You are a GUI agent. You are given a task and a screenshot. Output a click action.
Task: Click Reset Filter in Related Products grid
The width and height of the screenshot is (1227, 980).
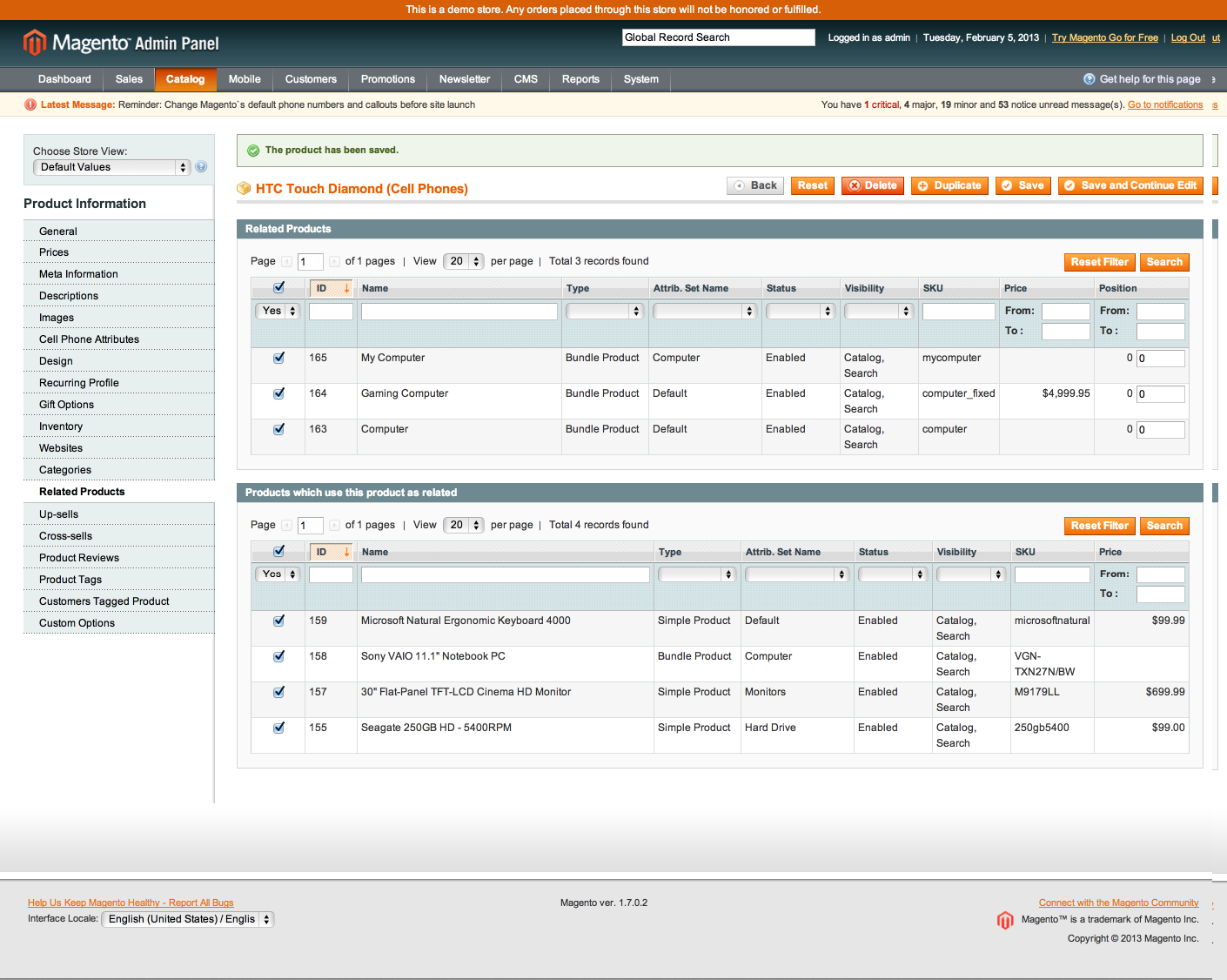(x=1100, y=262)
